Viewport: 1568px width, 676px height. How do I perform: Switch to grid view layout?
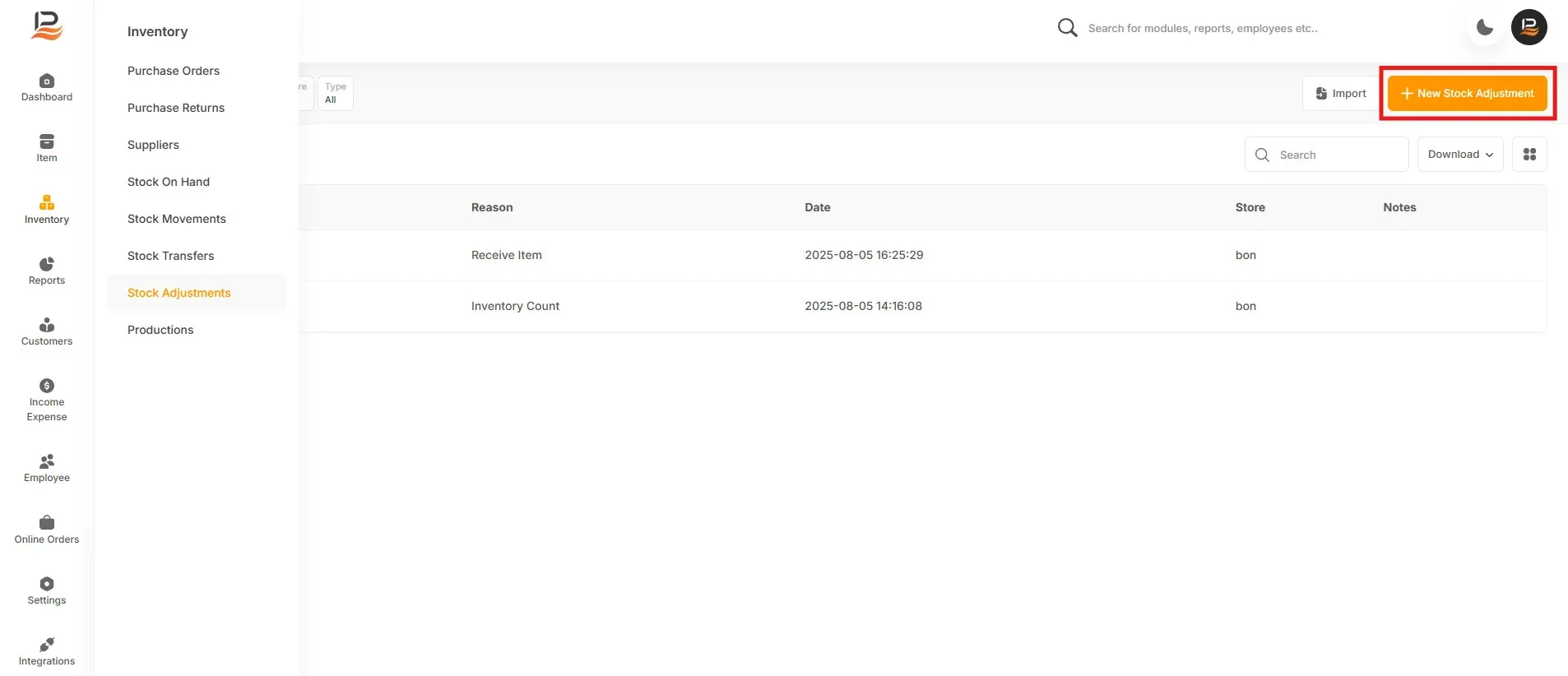coord(1530,155)
